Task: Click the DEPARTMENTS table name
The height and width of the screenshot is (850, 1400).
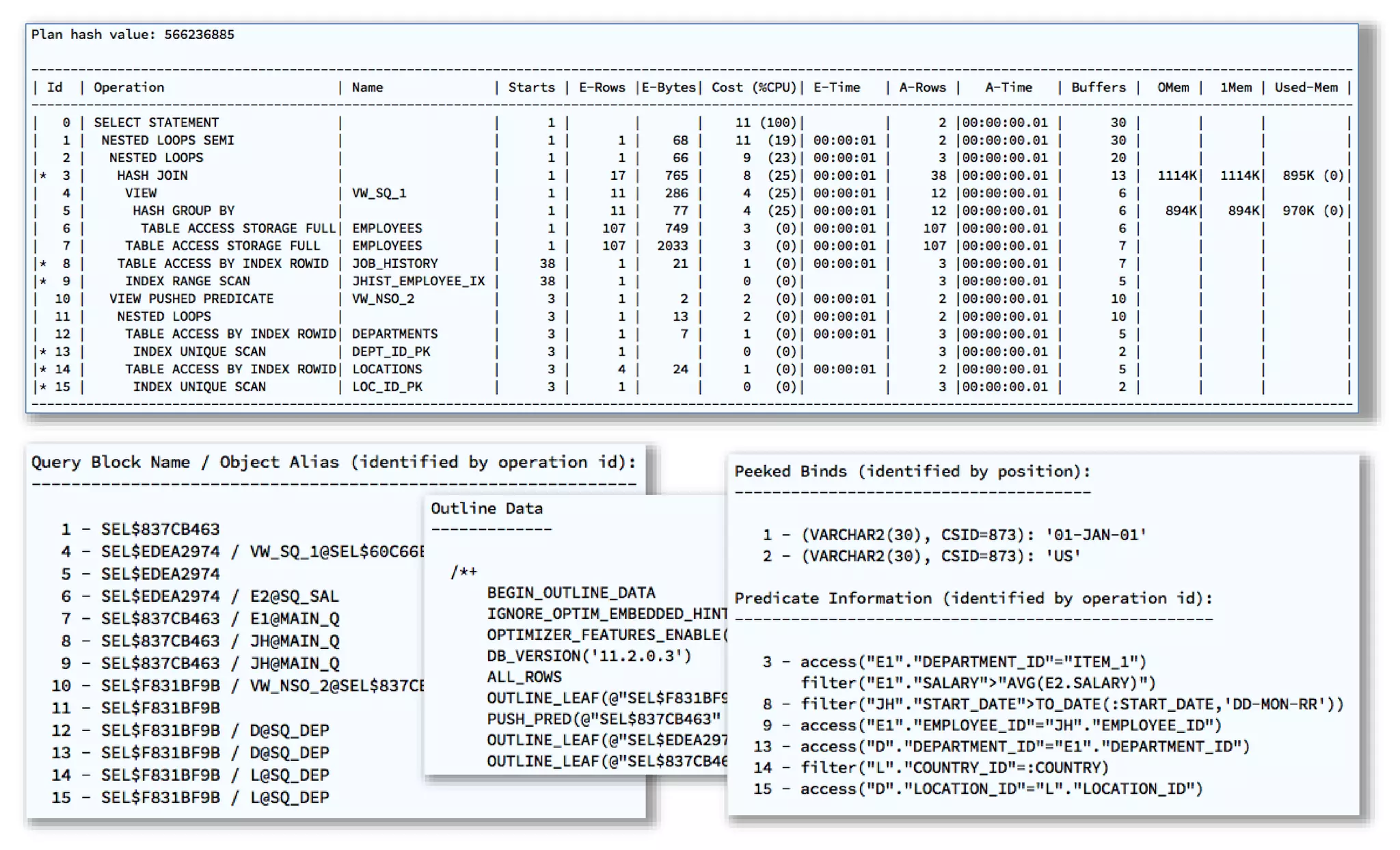Action: (394, 334)
